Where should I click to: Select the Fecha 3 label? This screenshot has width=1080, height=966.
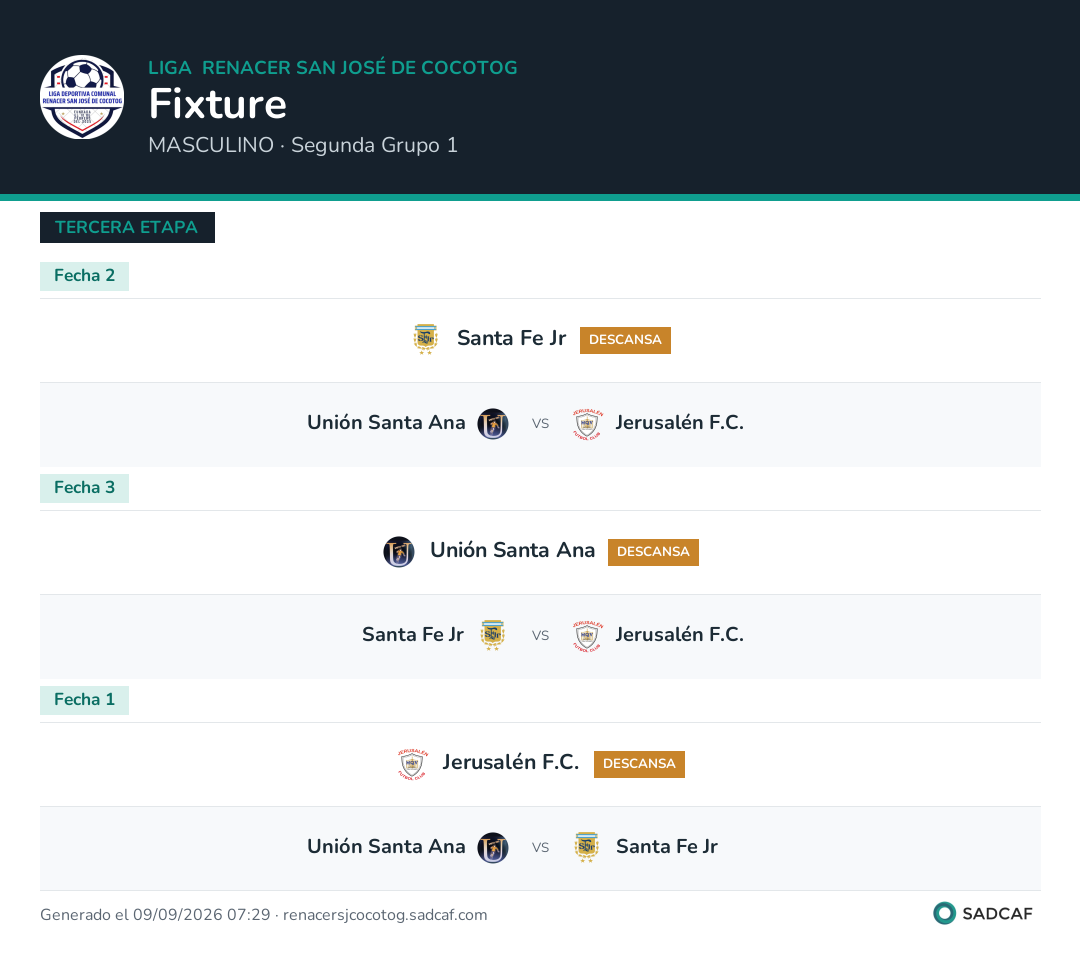coord(84,488)
